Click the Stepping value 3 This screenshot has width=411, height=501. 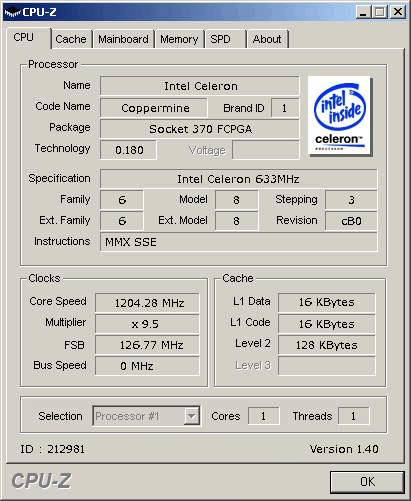tap(351, 200)
